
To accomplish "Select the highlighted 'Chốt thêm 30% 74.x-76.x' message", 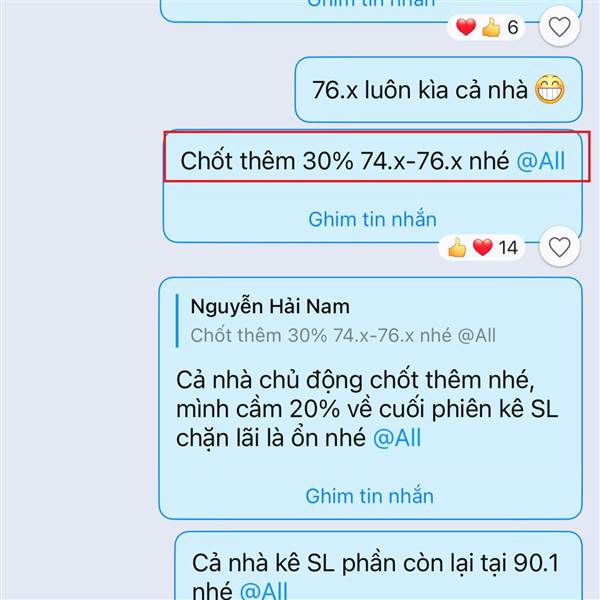I will pos(372,161).
